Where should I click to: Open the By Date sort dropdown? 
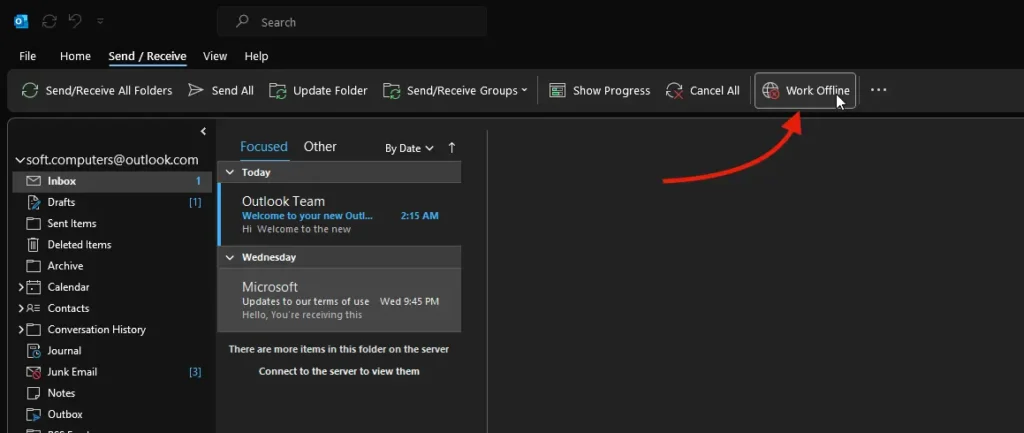click(409, 148)
